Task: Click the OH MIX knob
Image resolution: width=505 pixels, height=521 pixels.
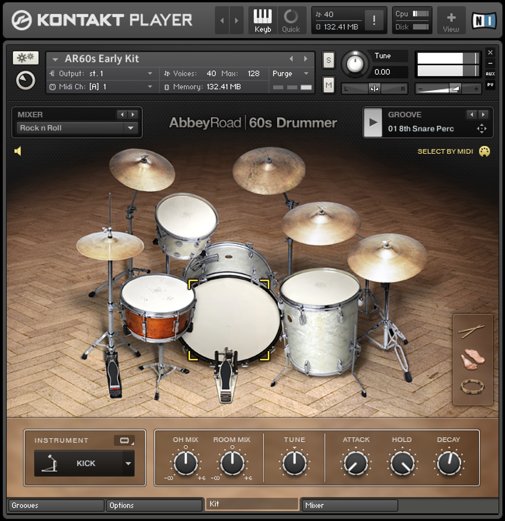Action: click(x=185, y=463)
